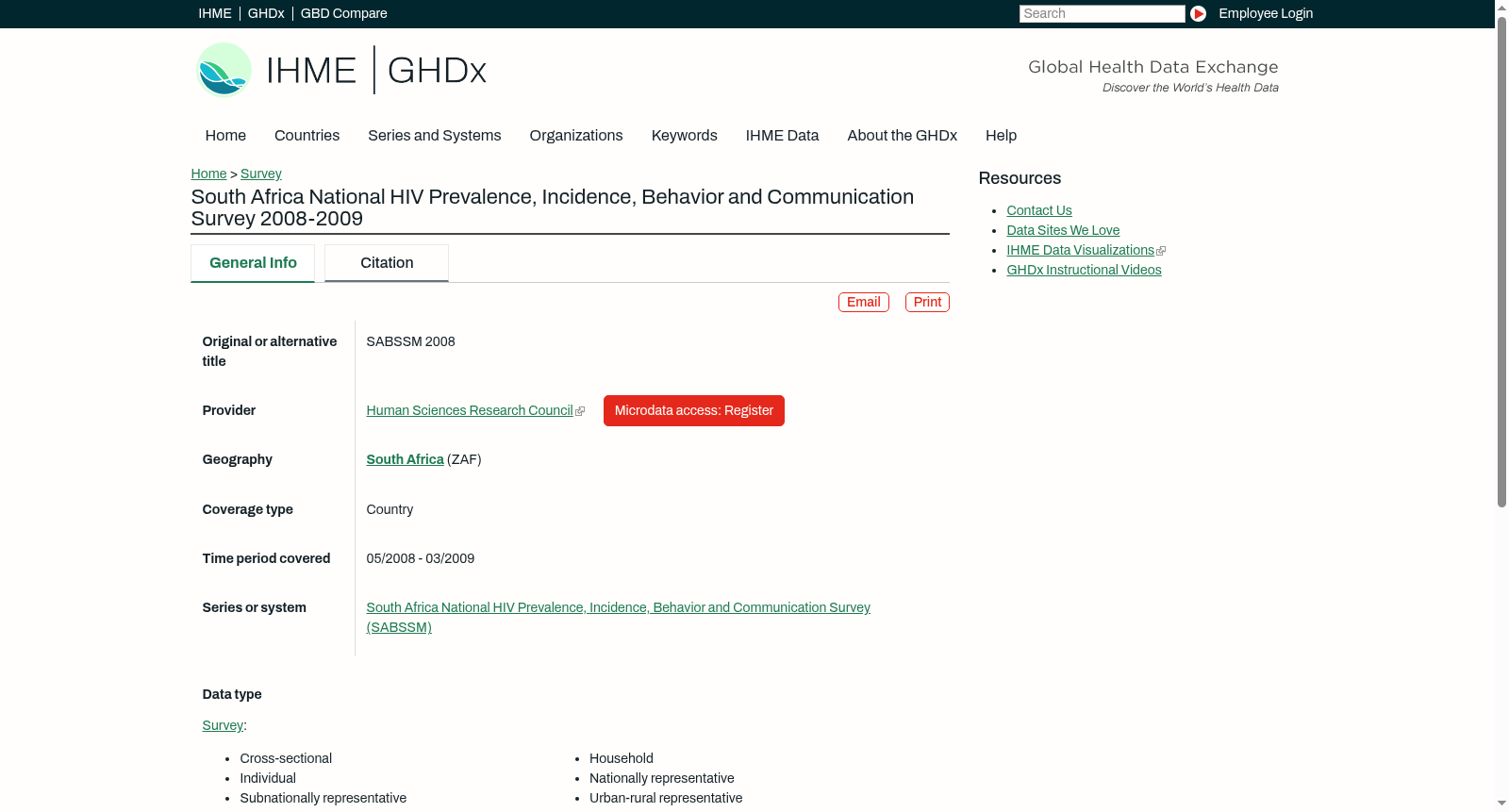This screenshot has height=812, width=1509.
Task: Open IHME Data Visualizations link
Action: coord(1080,250)
